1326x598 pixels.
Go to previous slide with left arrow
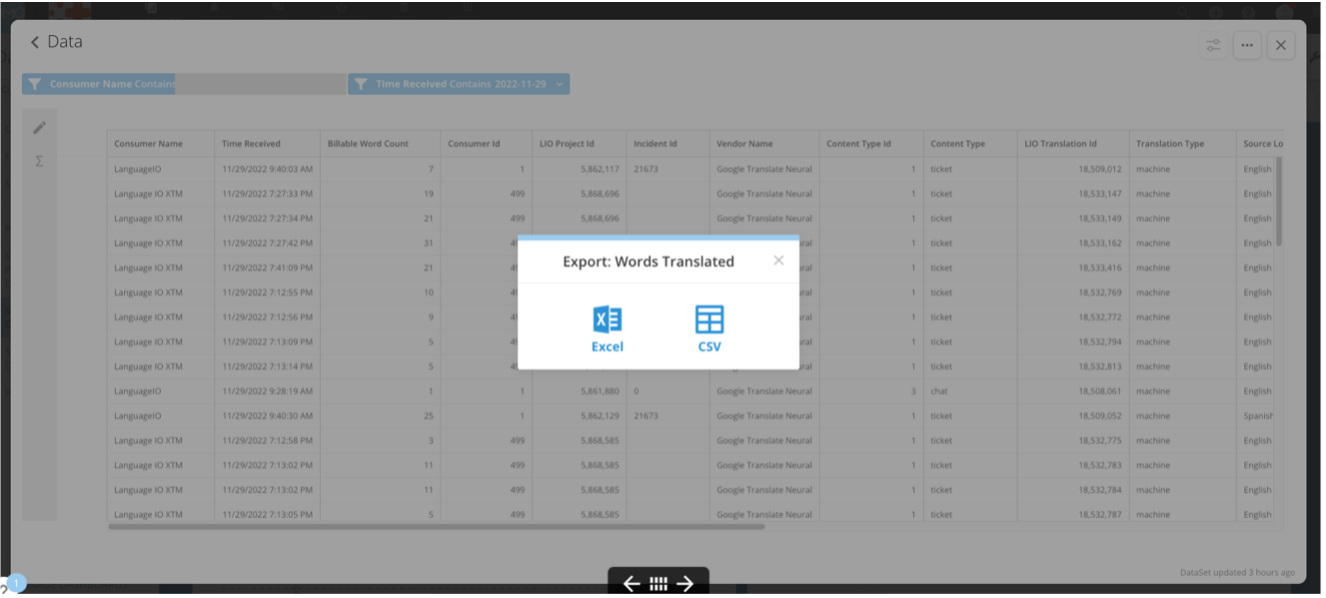click(x=631, y=584)
